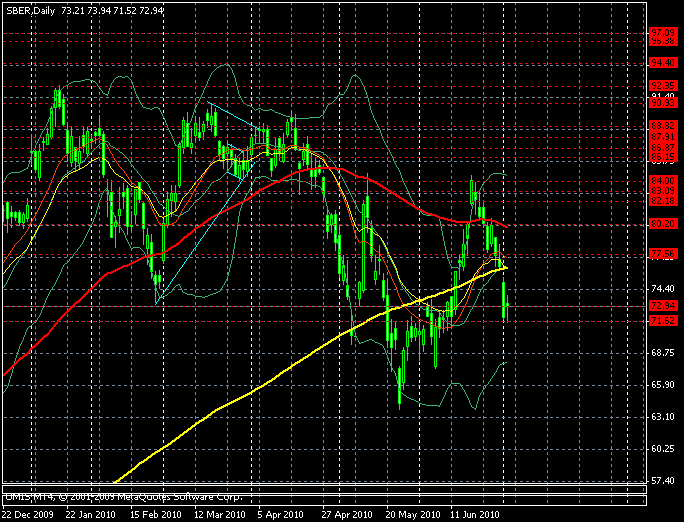Click the 63.10 price axis value

point(663,417)
